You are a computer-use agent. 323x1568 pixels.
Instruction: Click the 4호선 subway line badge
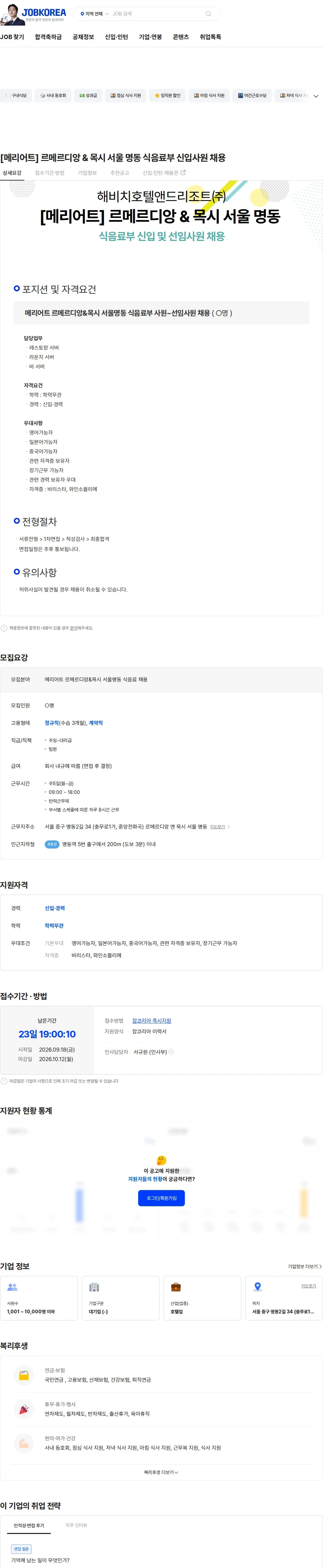click(x=52, y=844)
